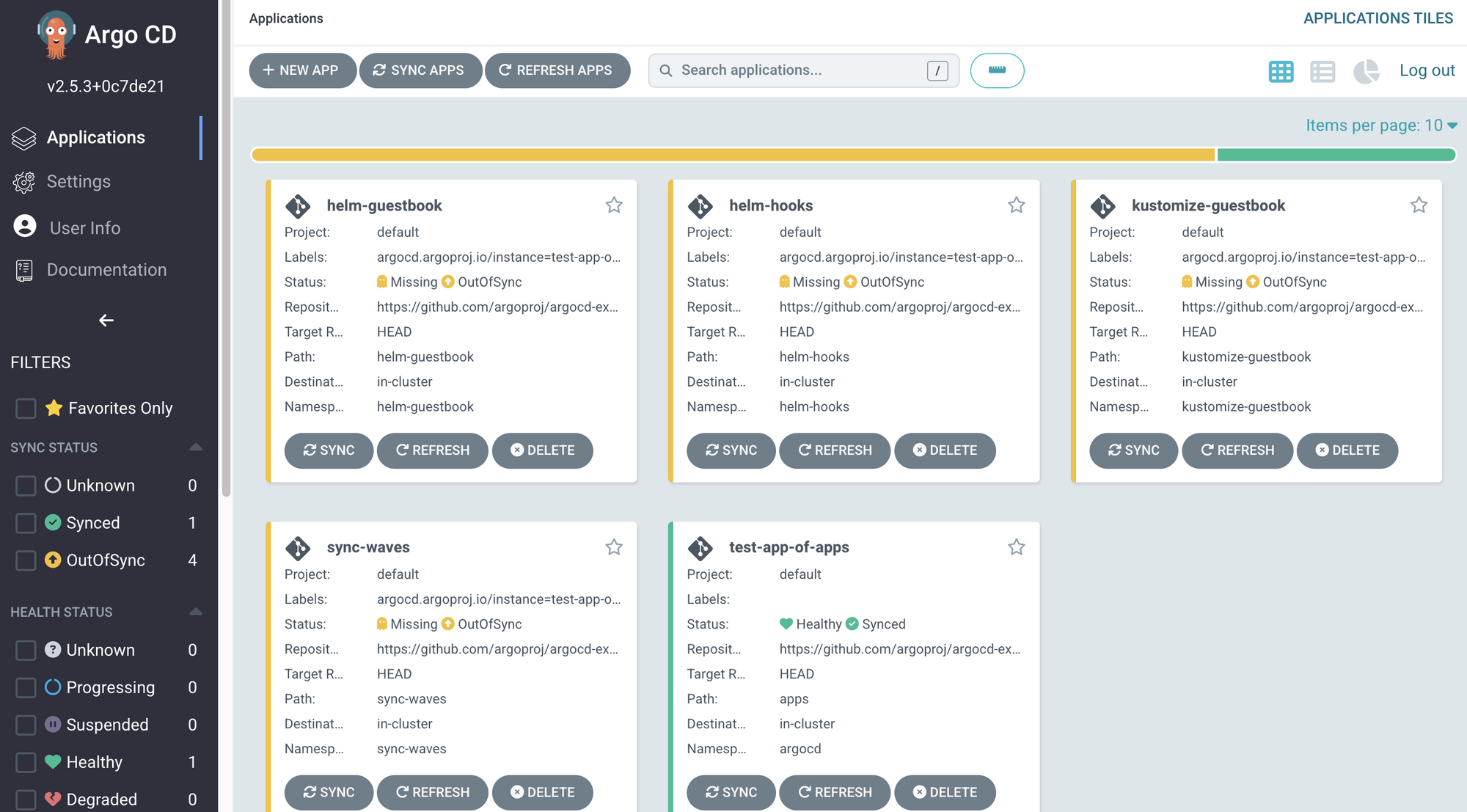Image resolution: width=1467 pixels, height=812 pixels.
Task: Click the NEW APP button
Action: 302,70
